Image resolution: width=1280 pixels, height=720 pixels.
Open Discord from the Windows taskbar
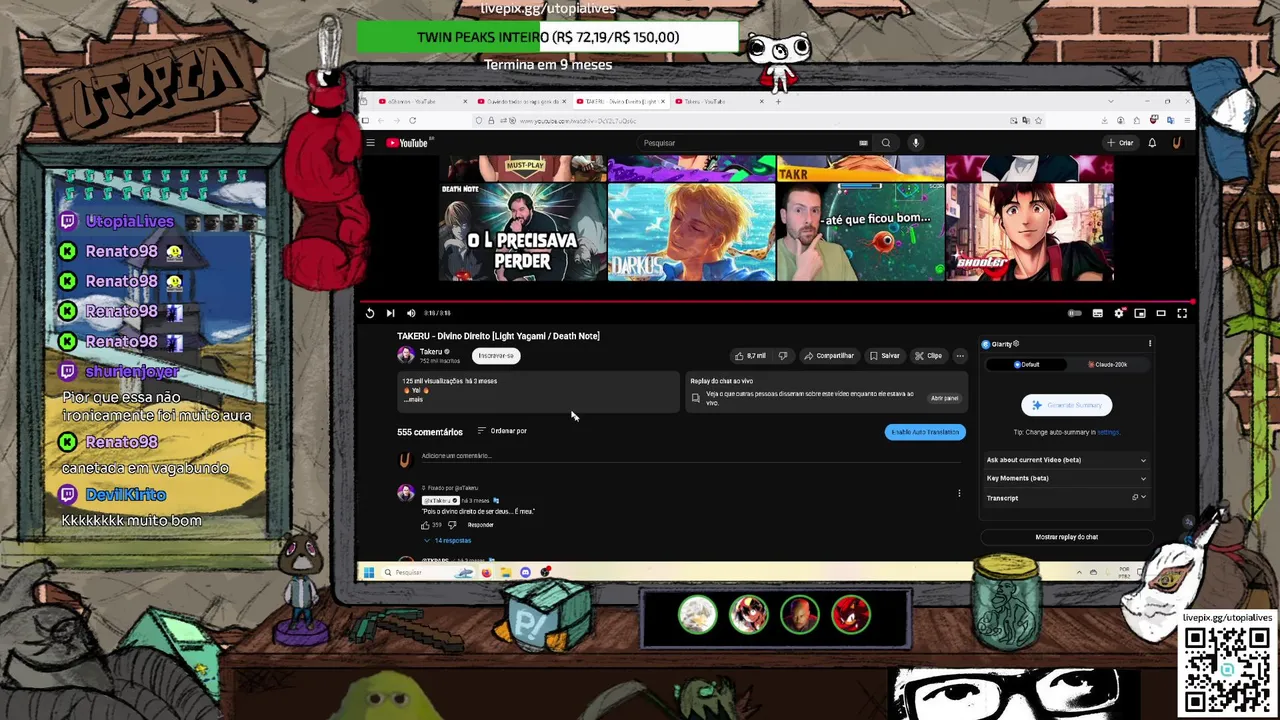click(525, 573)
